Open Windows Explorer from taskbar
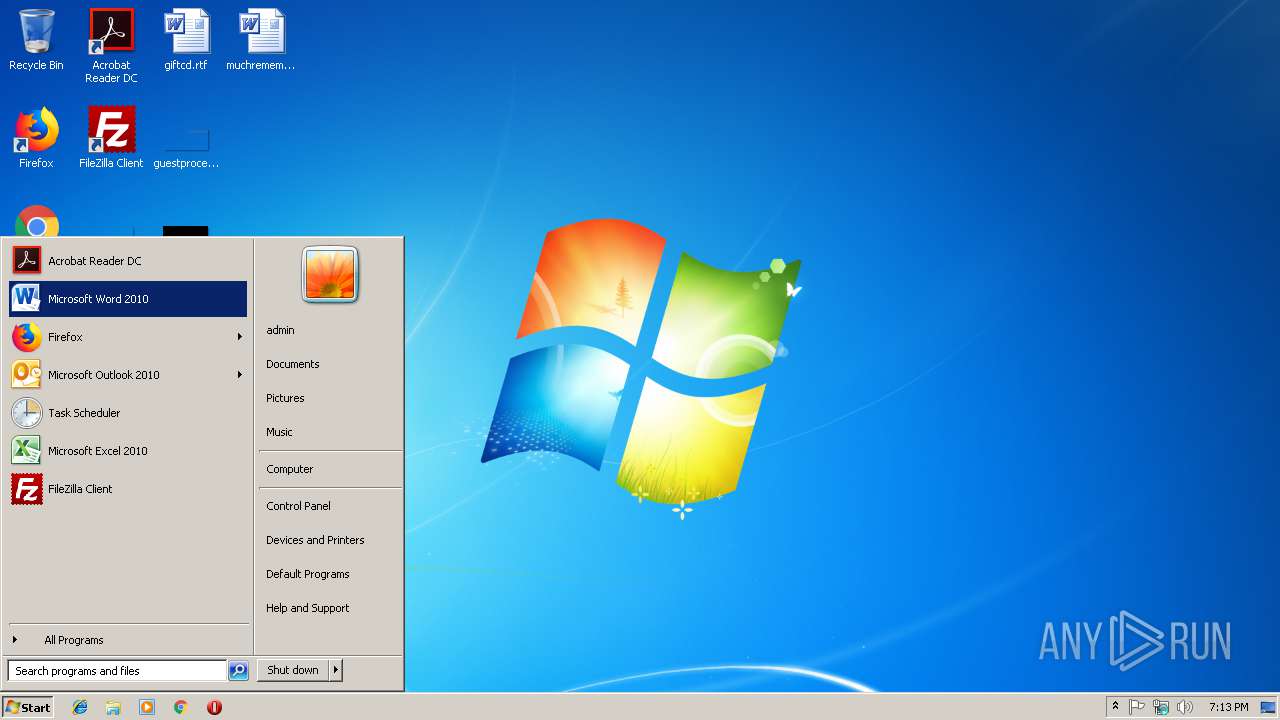Image resolution: width=1280 pixels, height=720 pixels. pyautogui.click(x=113, y=707)
